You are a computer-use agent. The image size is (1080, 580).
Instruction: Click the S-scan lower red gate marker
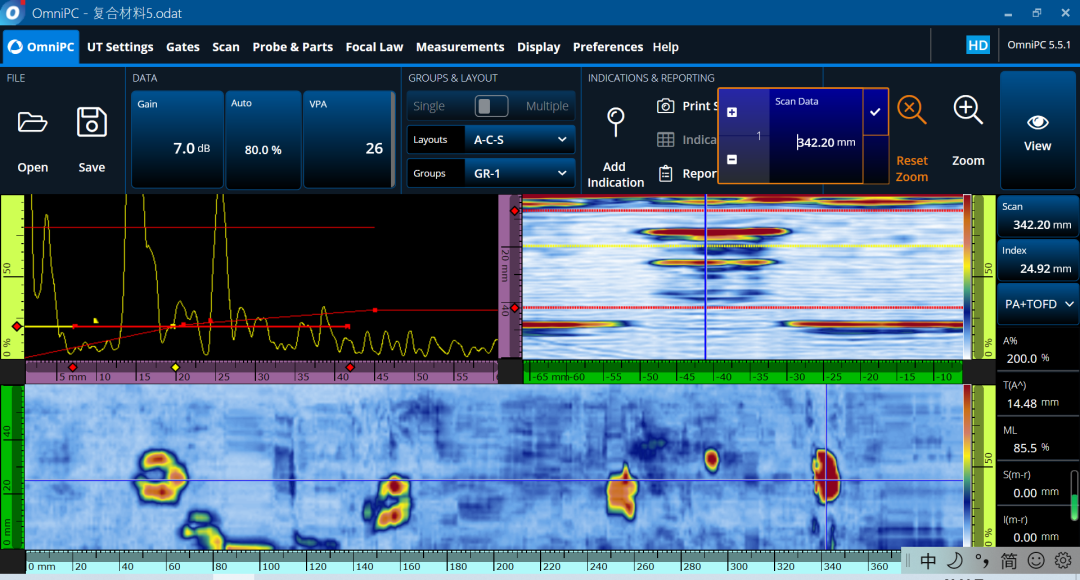515,308
